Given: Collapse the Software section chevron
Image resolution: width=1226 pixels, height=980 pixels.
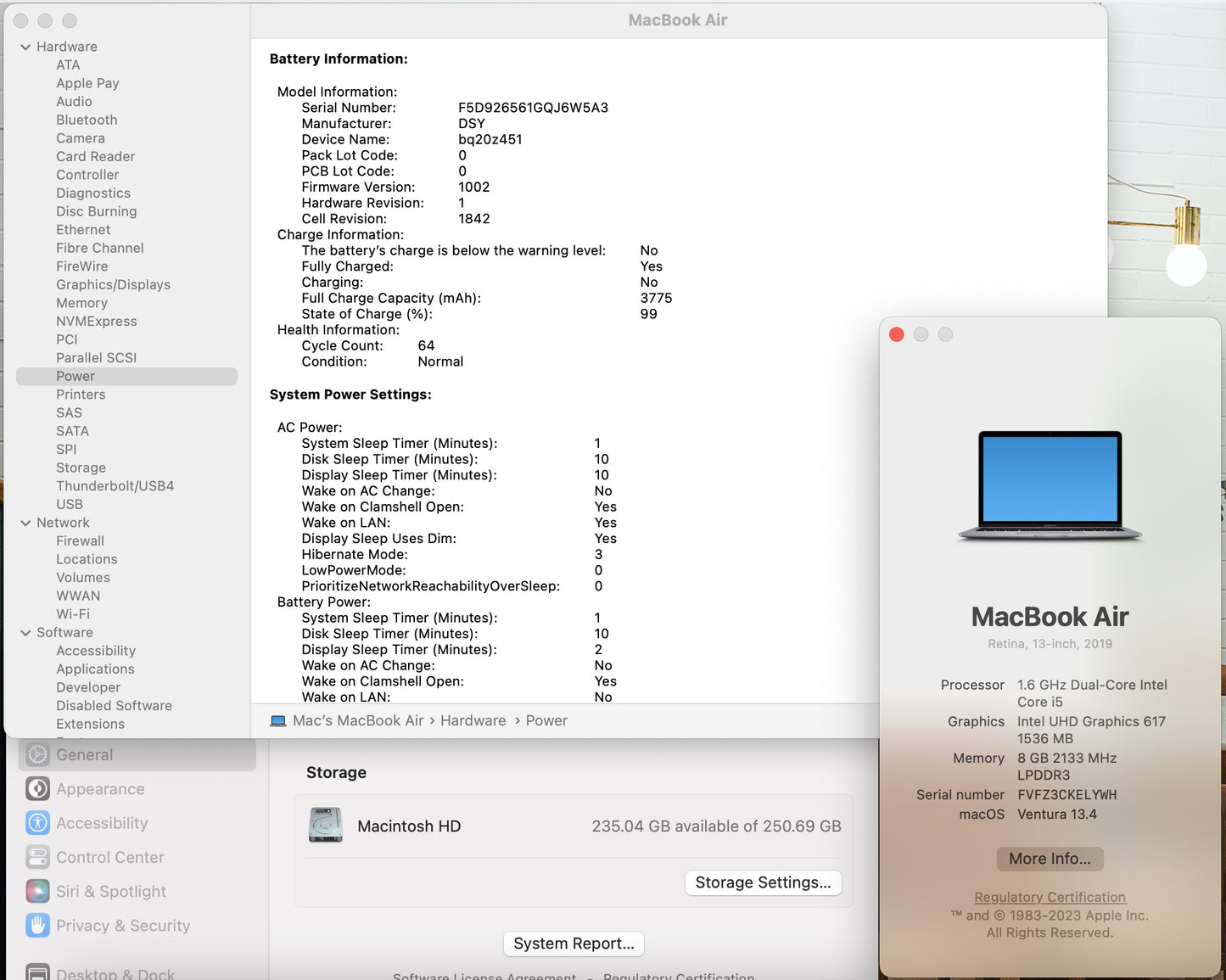Looking at the screenshot, I should pyautogui.click(x=25, y=633).
